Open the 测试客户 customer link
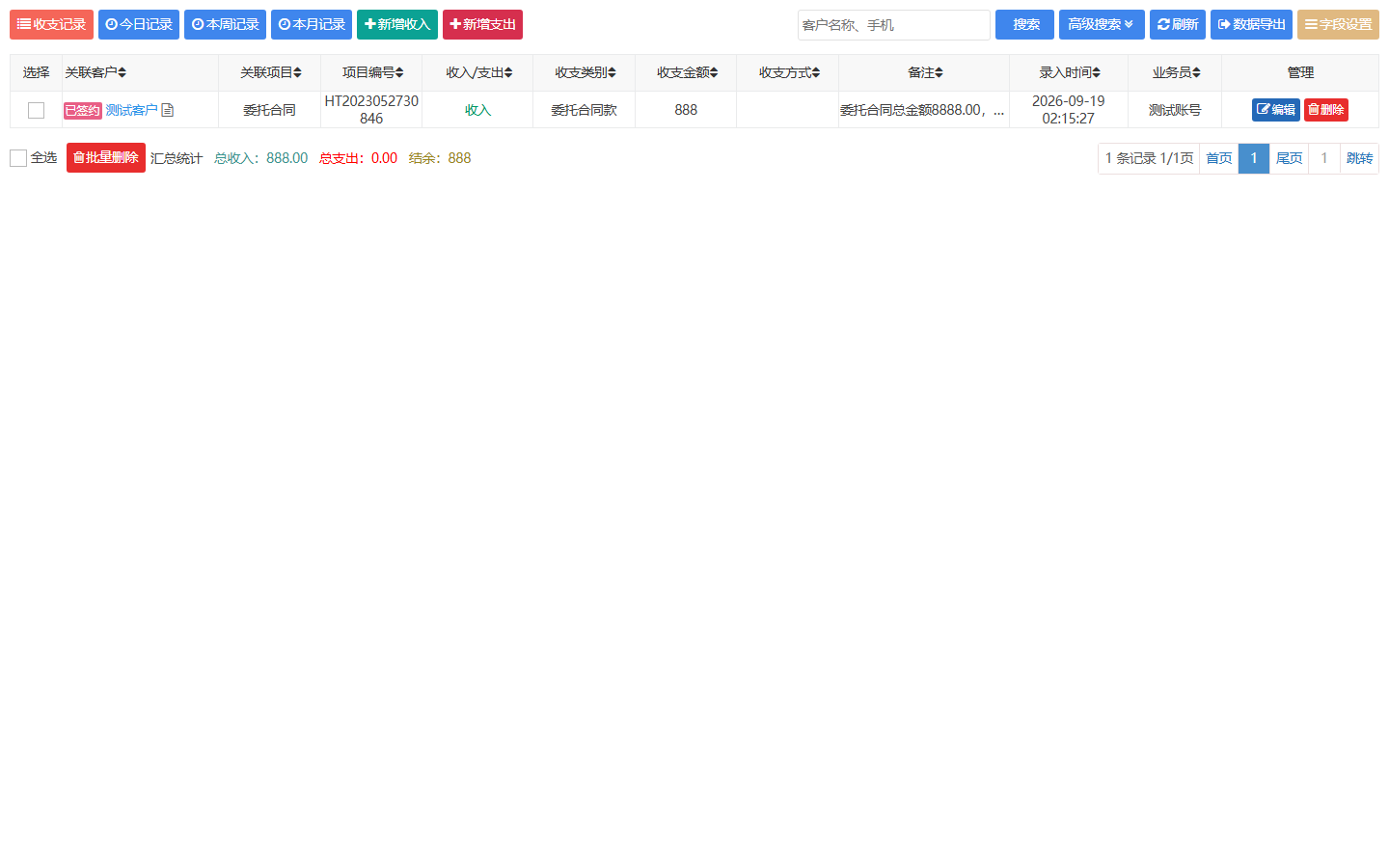 click(x=131, y=110)
